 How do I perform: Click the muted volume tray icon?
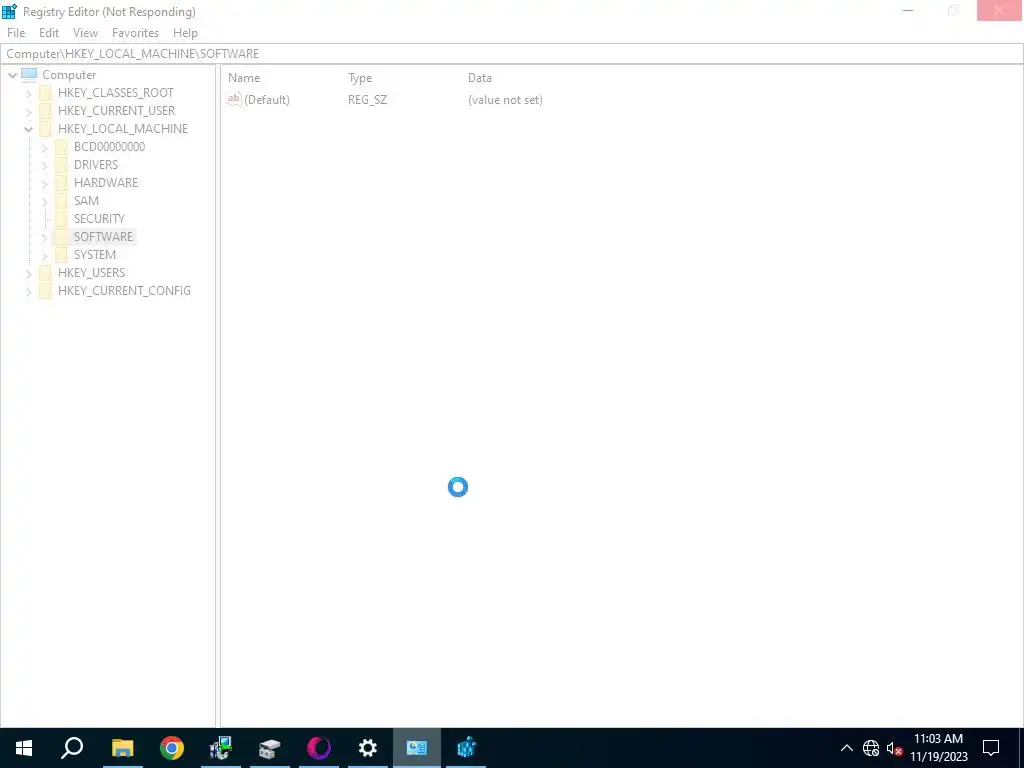coord(895,748)
